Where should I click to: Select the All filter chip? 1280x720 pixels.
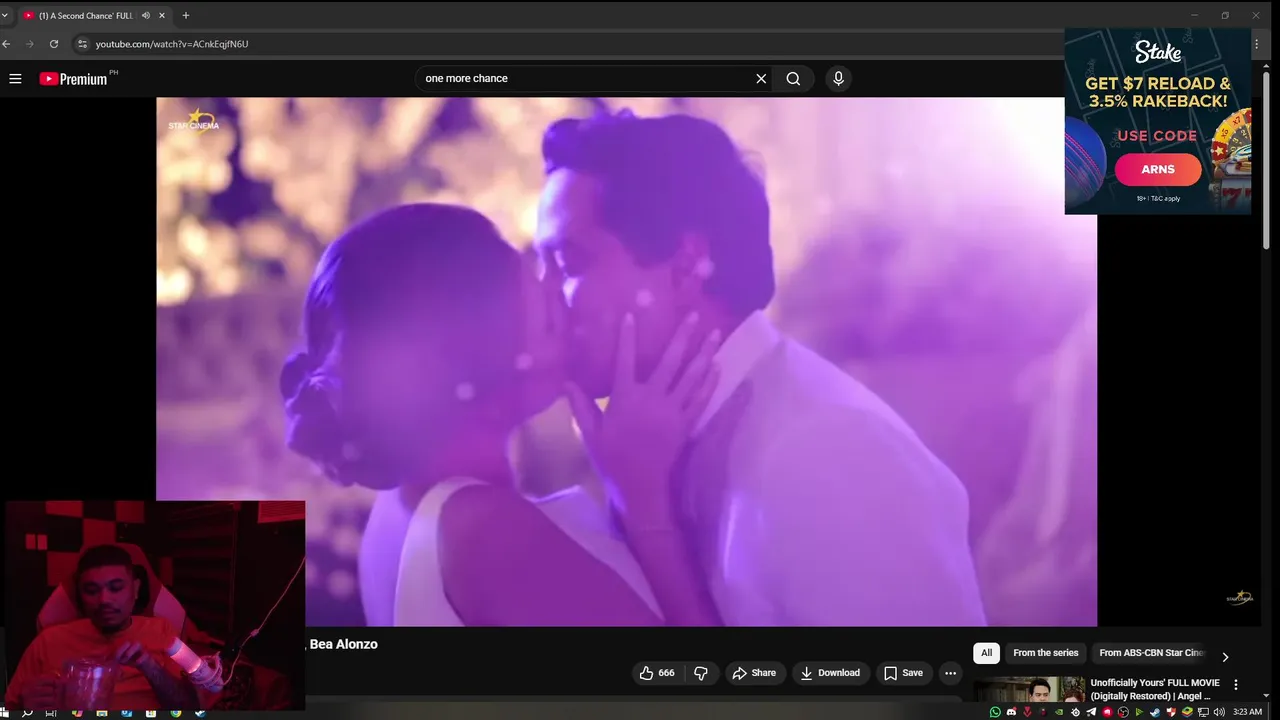click(986, 653)
